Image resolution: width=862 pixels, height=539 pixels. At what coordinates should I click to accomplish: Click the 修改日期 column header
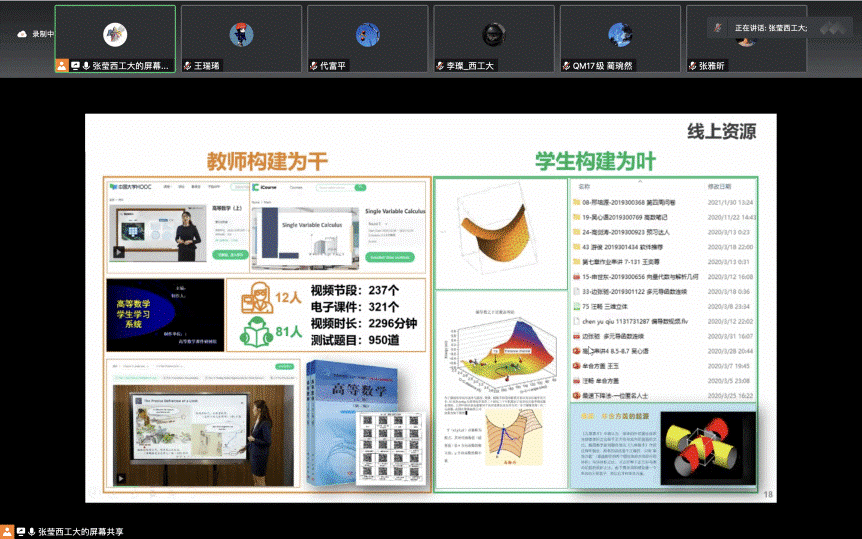[x=720, y=186]
